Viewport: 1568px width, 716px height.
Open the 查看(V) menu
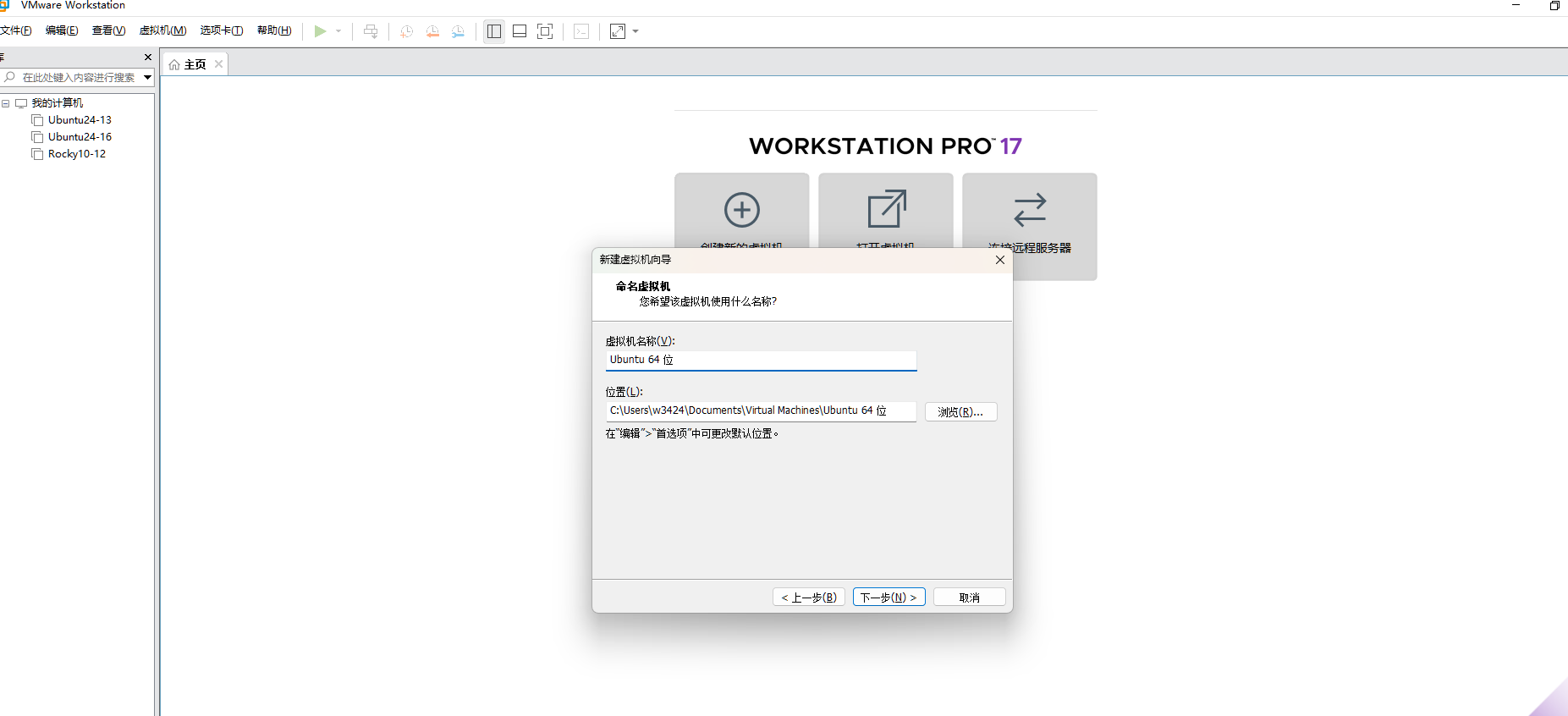[x=108, y=30]
